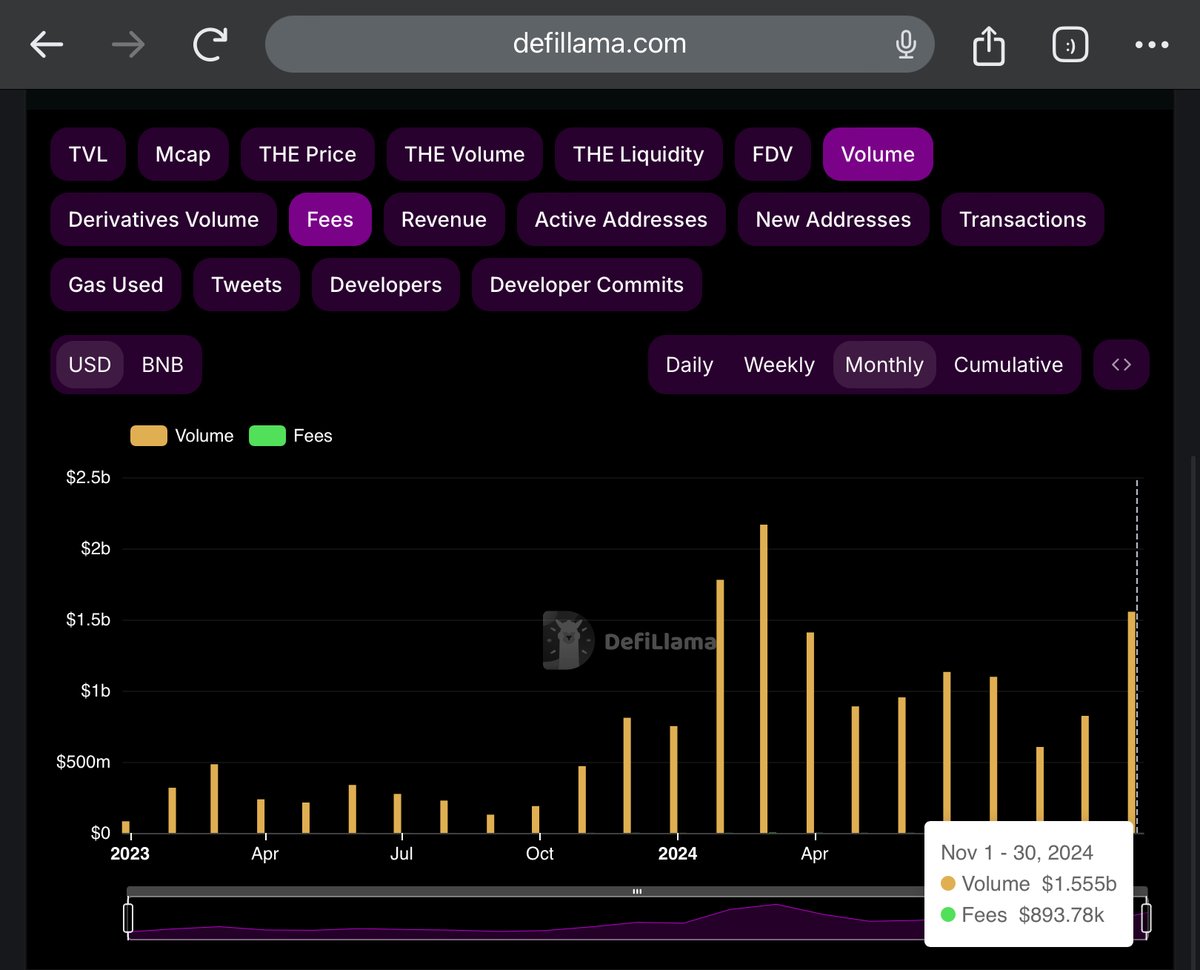The image size is (1200, 970).
Task: Reload the page with the refresh icon
Action: click(210, 44)
